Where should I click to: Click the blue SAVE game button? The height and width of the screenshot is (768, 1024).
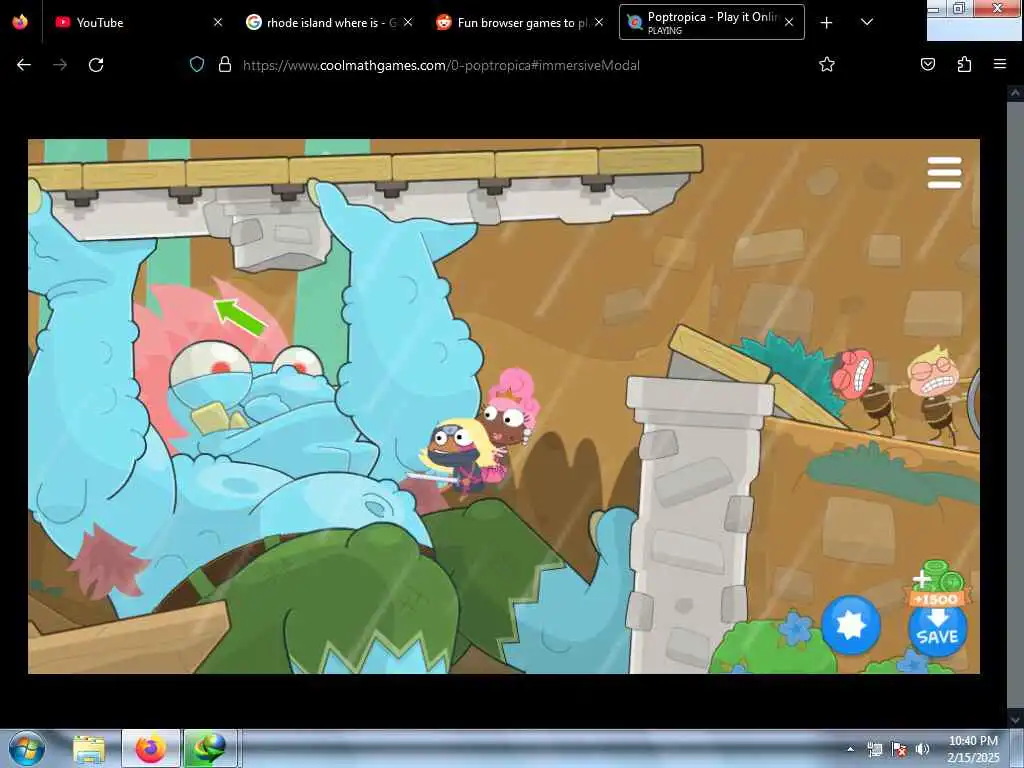point(937,629)
